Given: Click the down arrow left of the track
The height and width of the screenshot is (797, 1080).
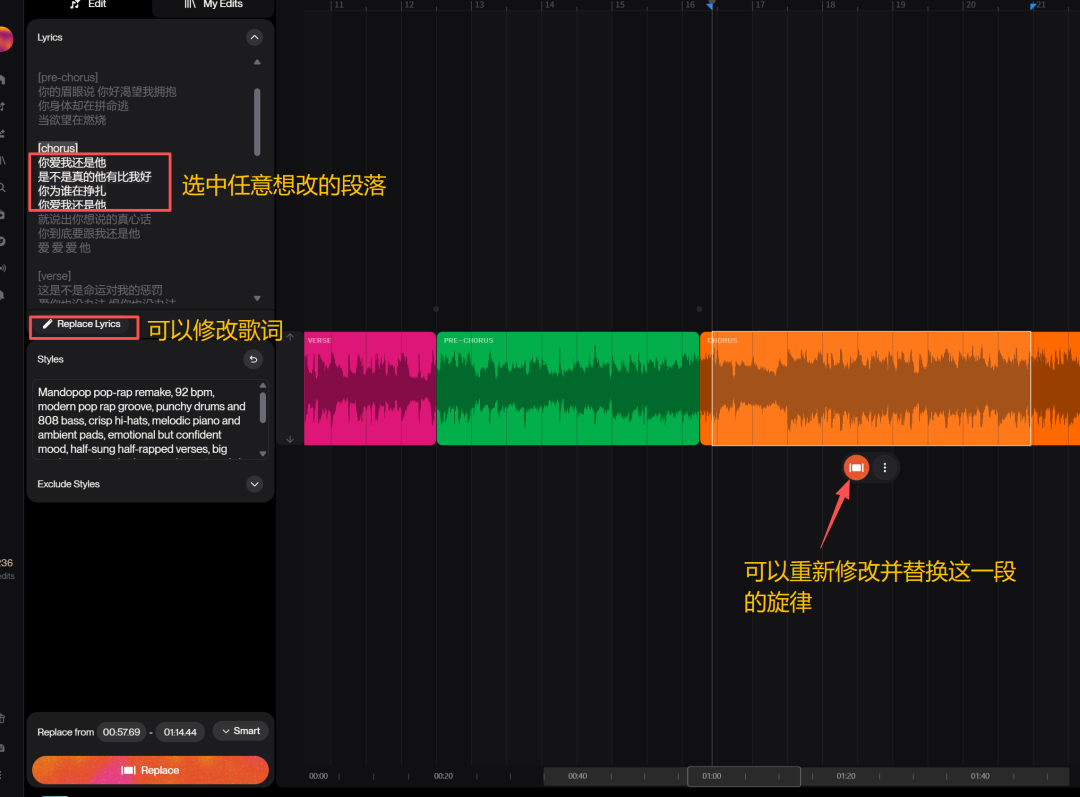Looking at the screenshot, I should 290,439.
